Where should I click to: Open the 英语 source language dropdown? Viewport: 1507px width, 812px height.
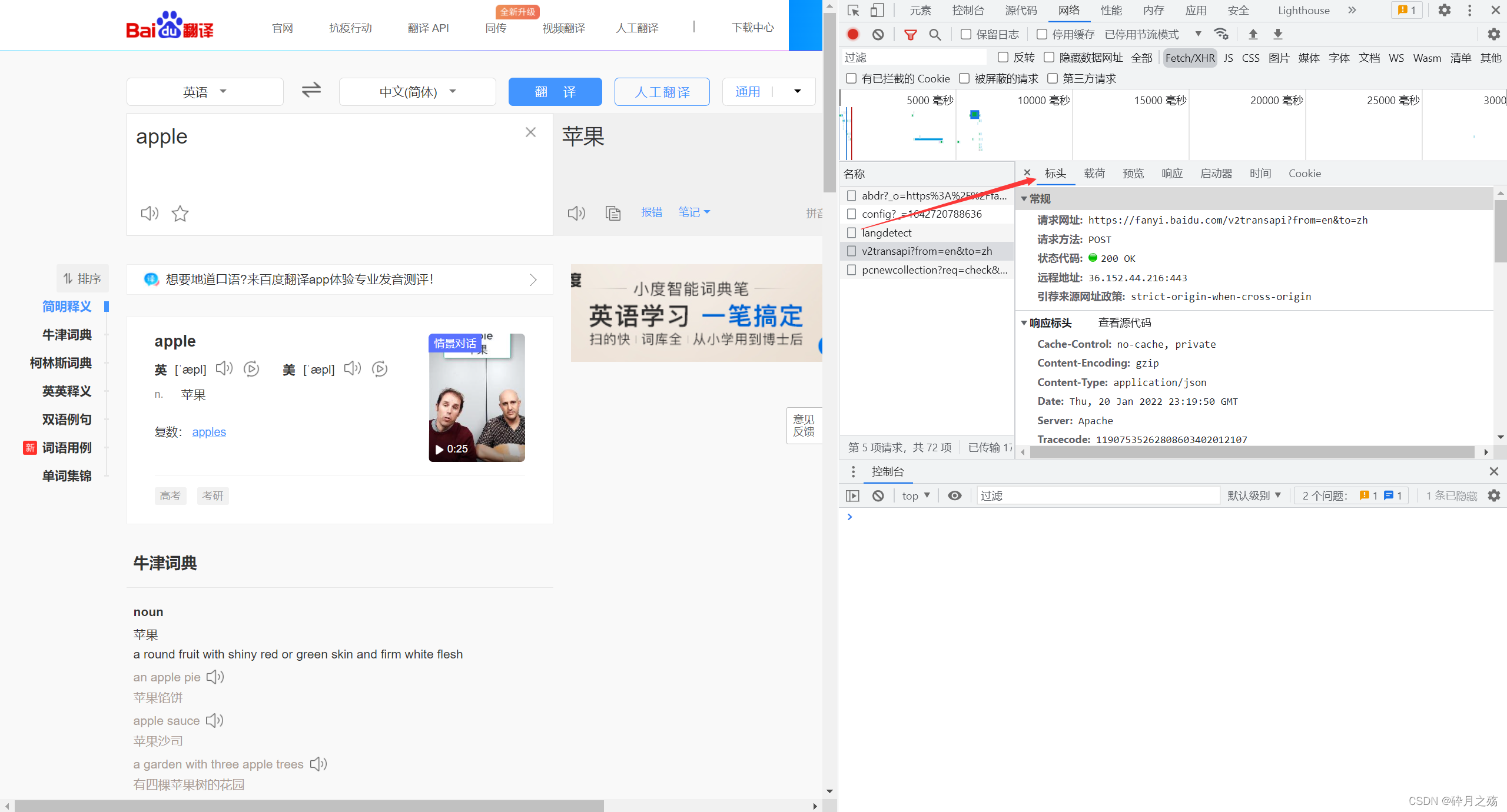click(205, 92)
